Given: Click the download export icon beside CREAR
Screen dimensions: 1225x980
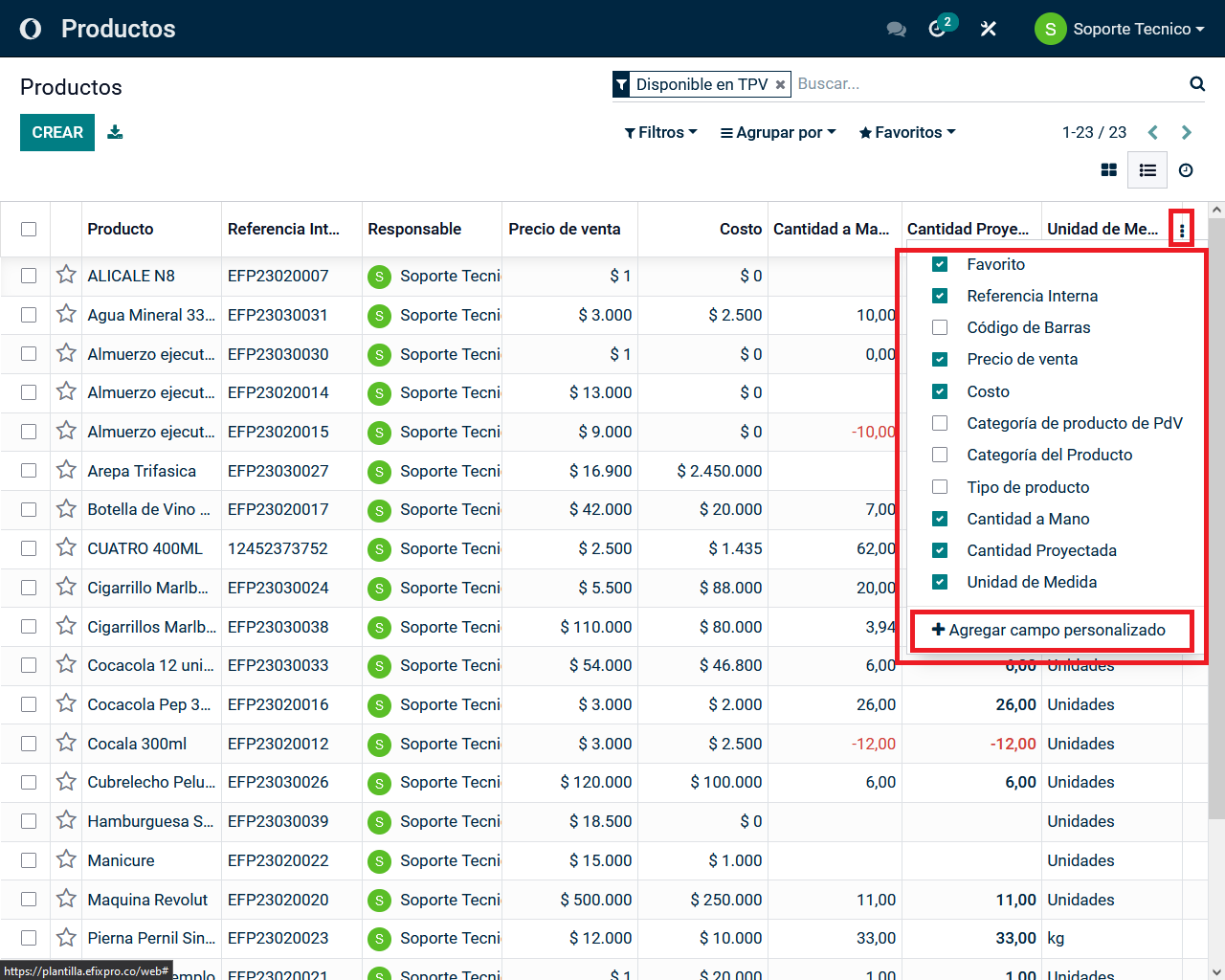Looking at the screenshot, I should 115,132.
